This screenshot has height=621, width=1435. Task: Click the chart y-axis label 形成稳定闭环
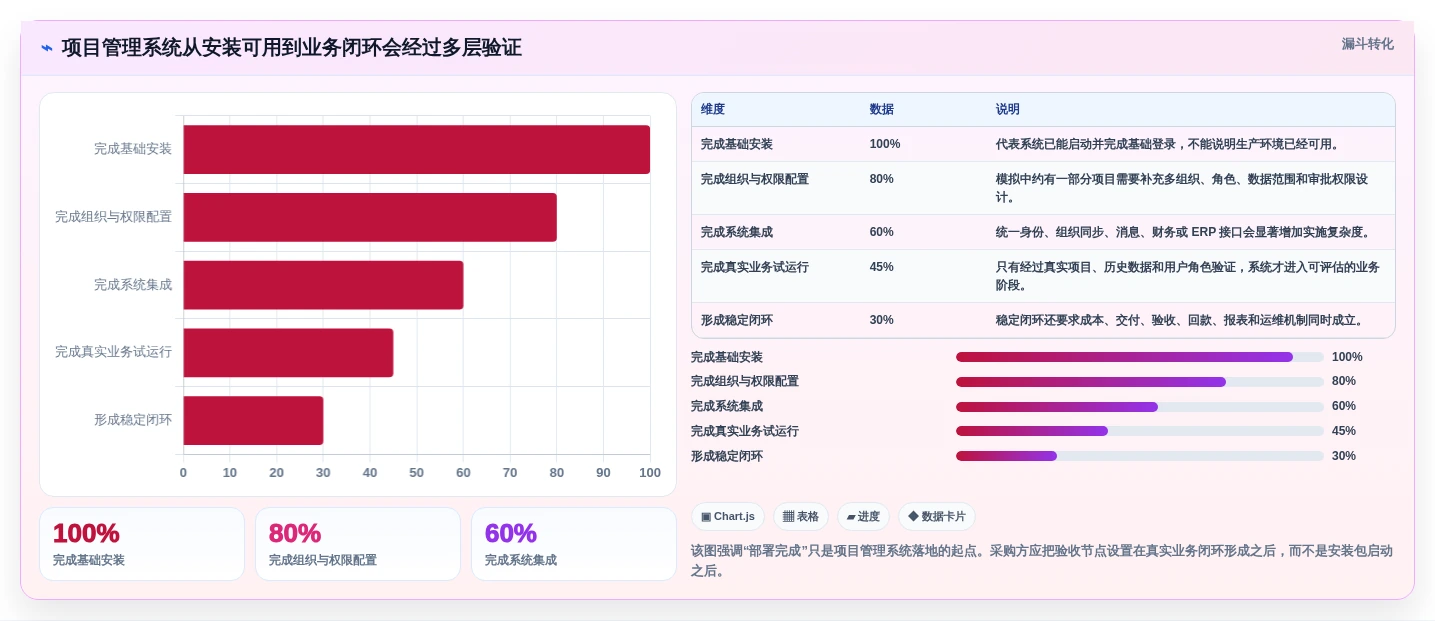click(x=133, y=420)
